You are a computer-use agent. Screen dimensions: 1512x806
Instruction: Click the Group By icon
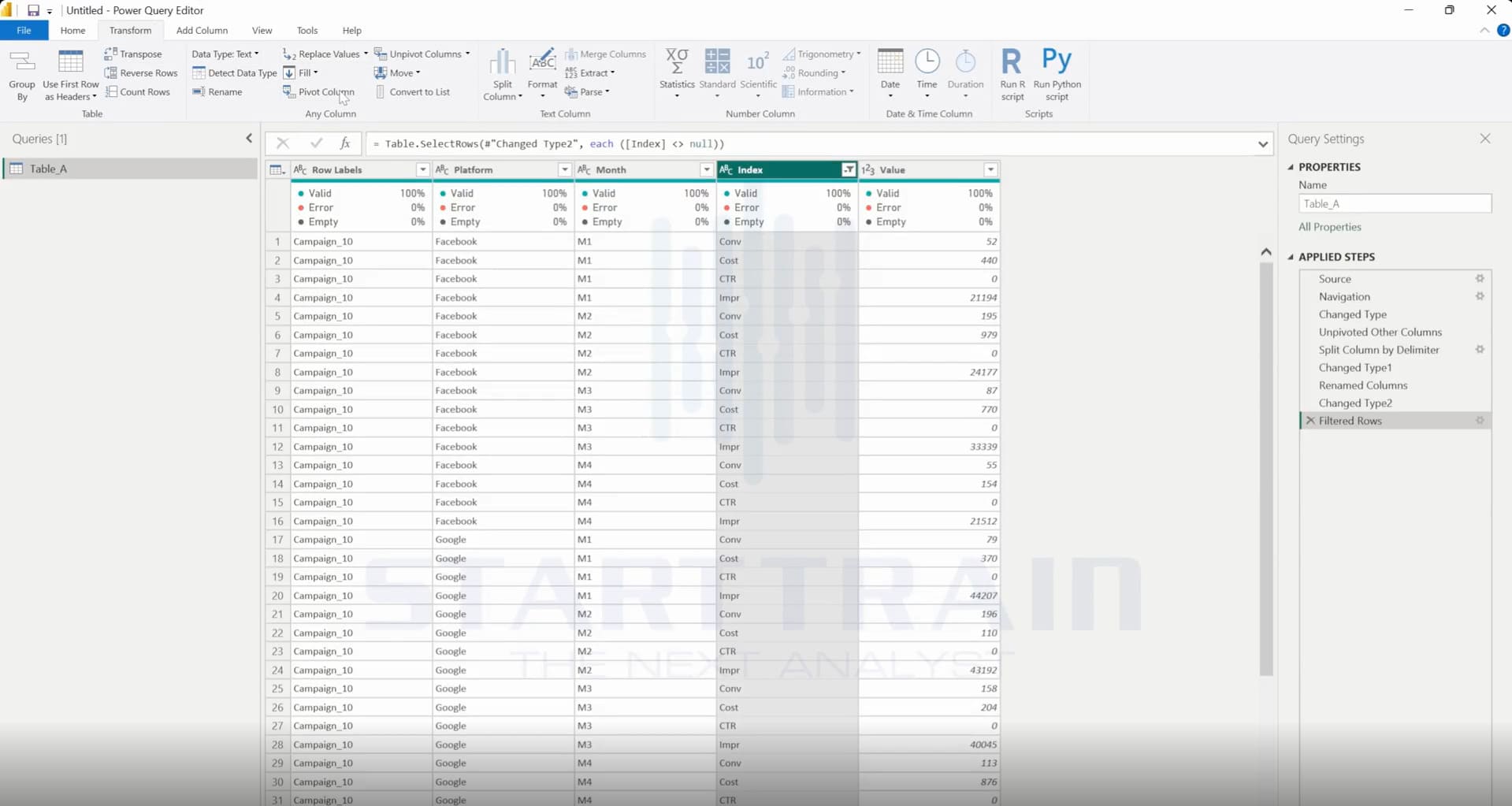tap(22, 76)
